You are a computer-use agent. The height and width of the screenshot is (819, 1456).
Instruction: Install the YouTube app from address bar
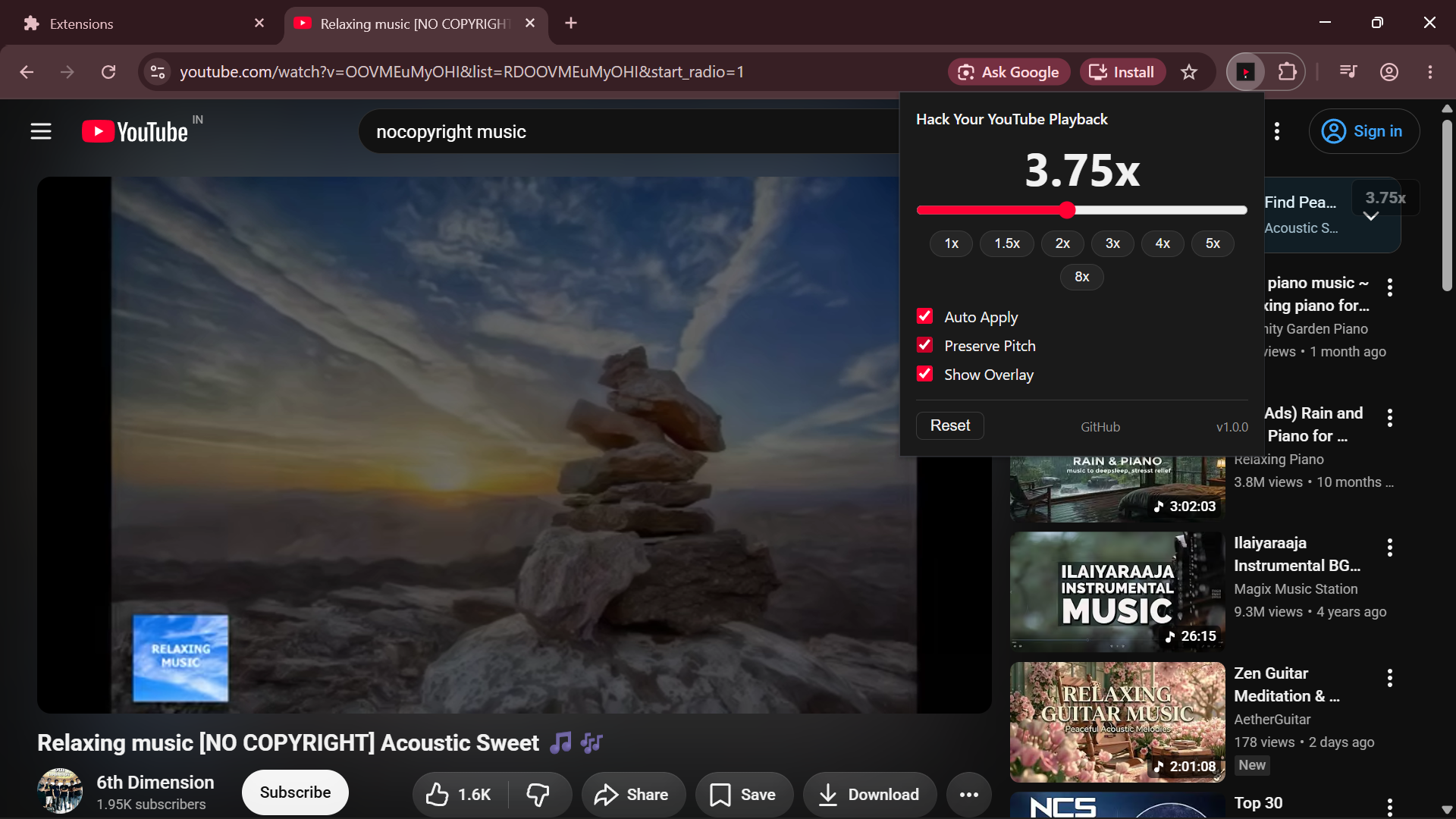(x=1122, y=72)
